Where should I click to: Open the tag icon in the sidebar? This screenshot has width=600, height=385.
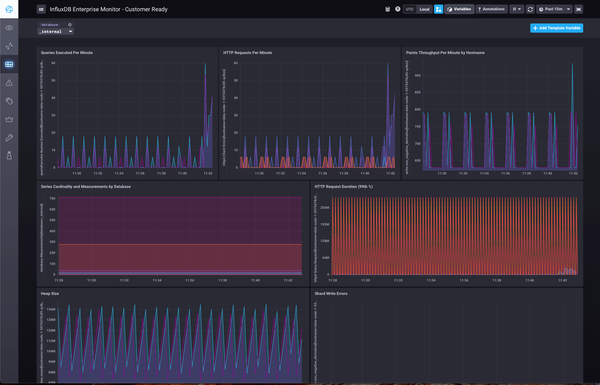pos(9,101)
